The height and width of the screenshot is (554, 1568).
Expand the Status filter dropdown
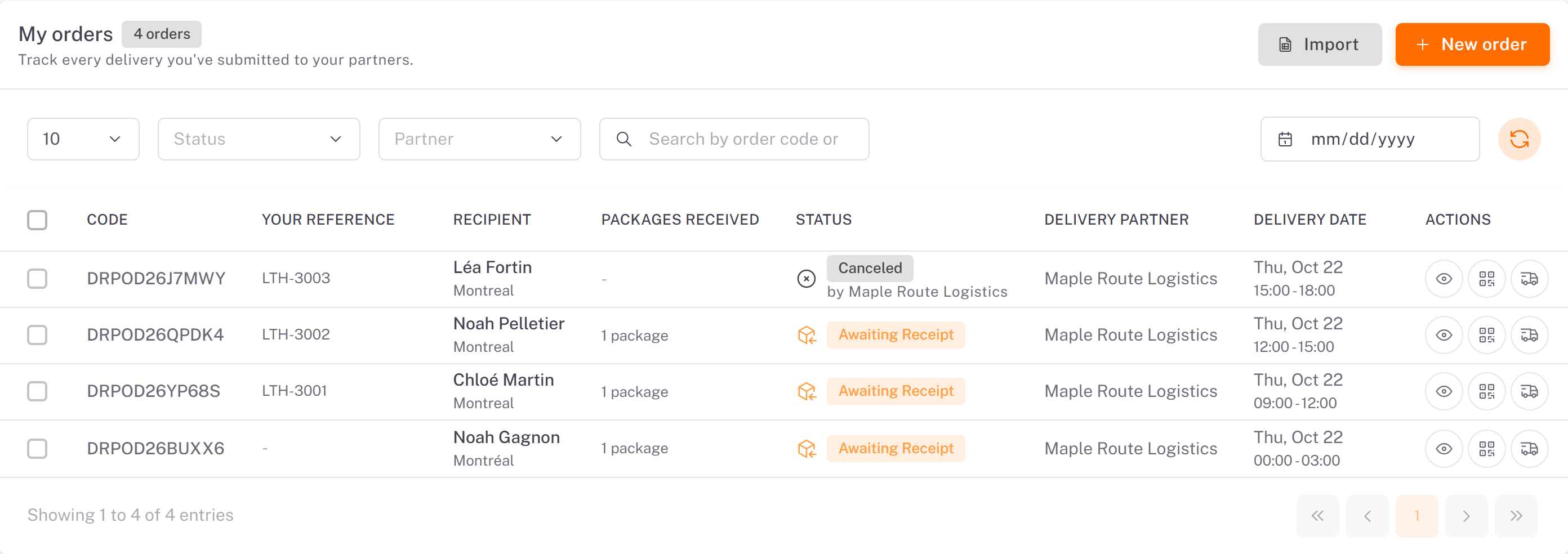259,139
